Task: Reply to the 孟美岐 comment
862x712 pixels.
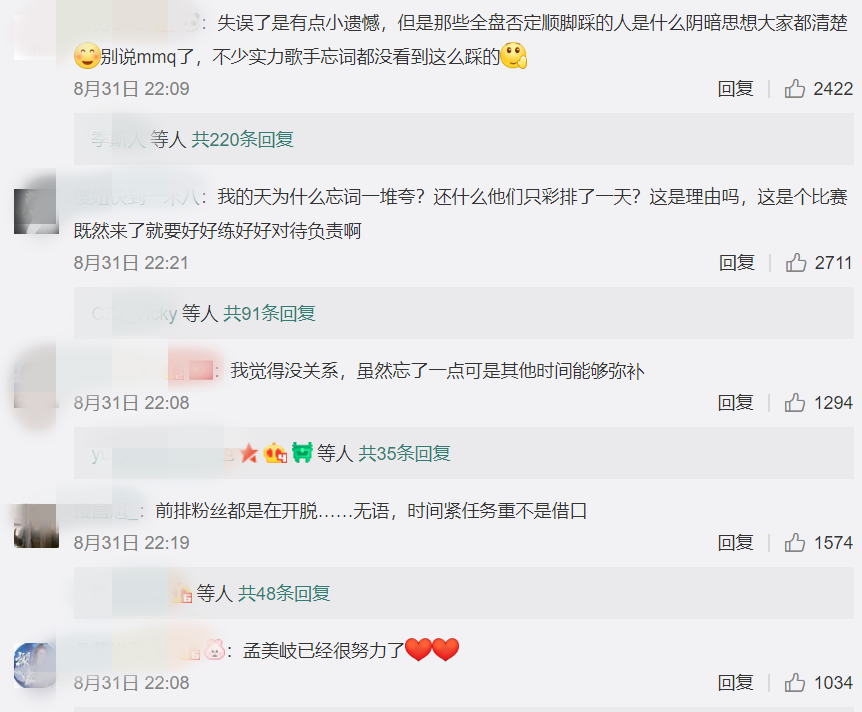Action: tap(736, 683)
